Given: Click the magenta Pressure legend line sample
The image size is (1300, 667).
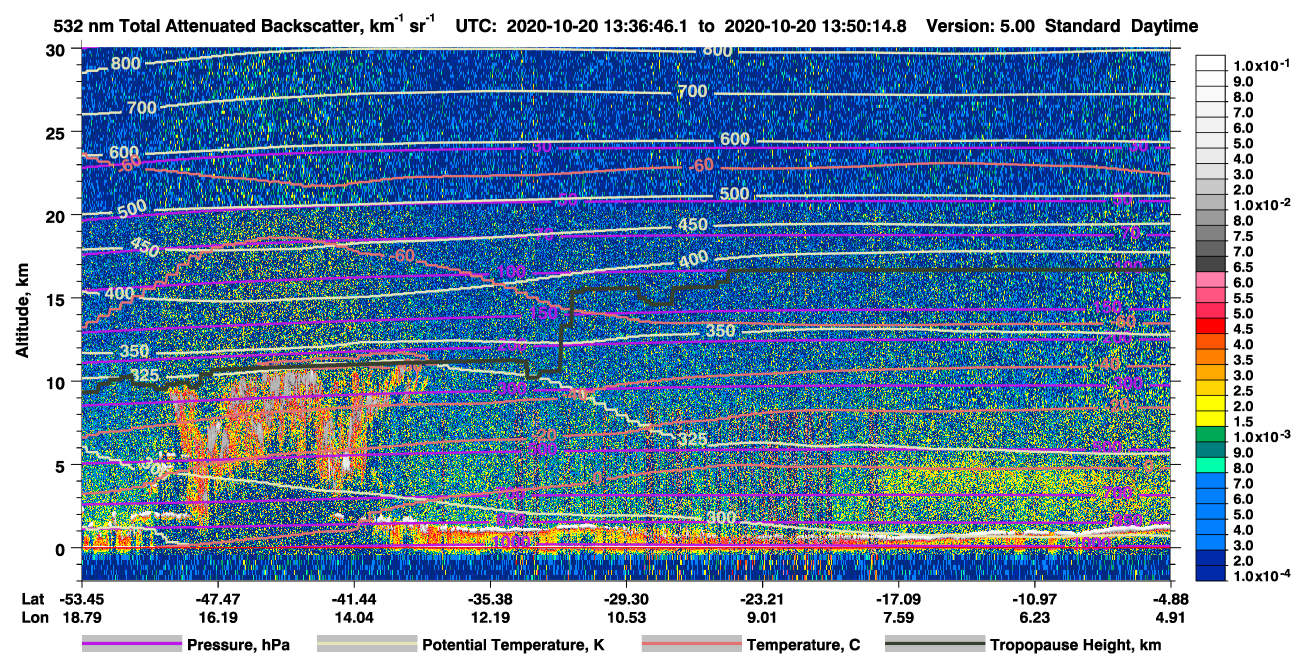Looking at the screenshot, I should tap(132, 645).
